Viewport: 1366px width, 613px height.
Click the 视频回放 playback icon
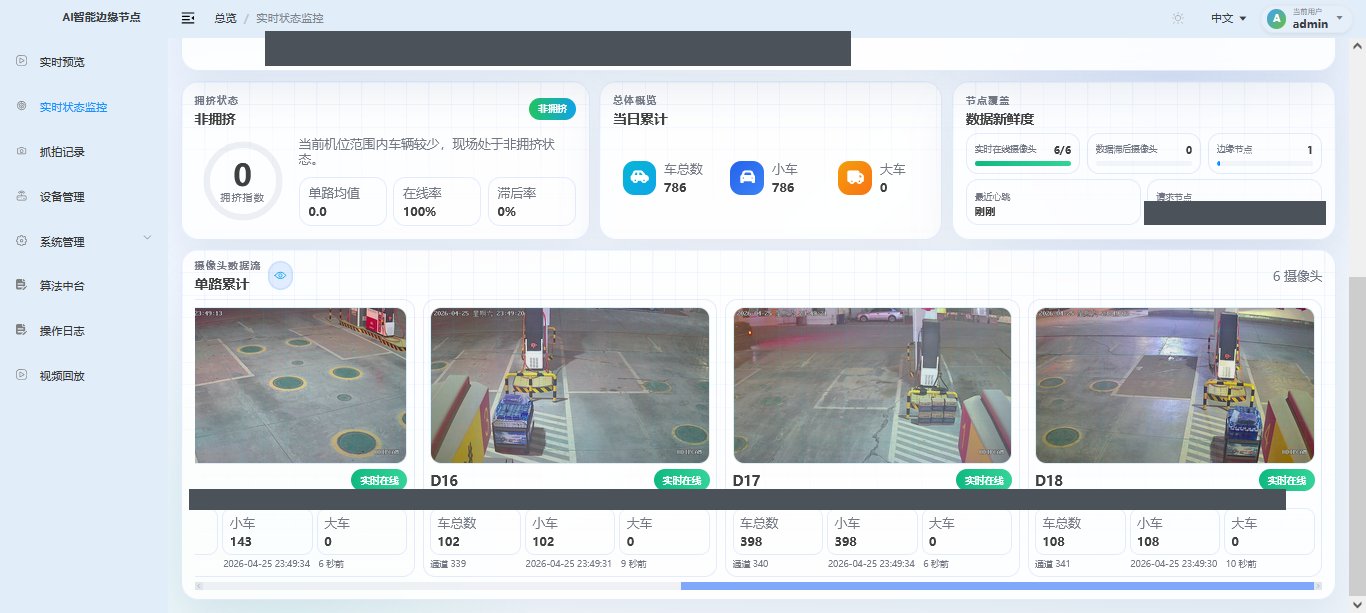pyautogui.click(x=21, y=375)
